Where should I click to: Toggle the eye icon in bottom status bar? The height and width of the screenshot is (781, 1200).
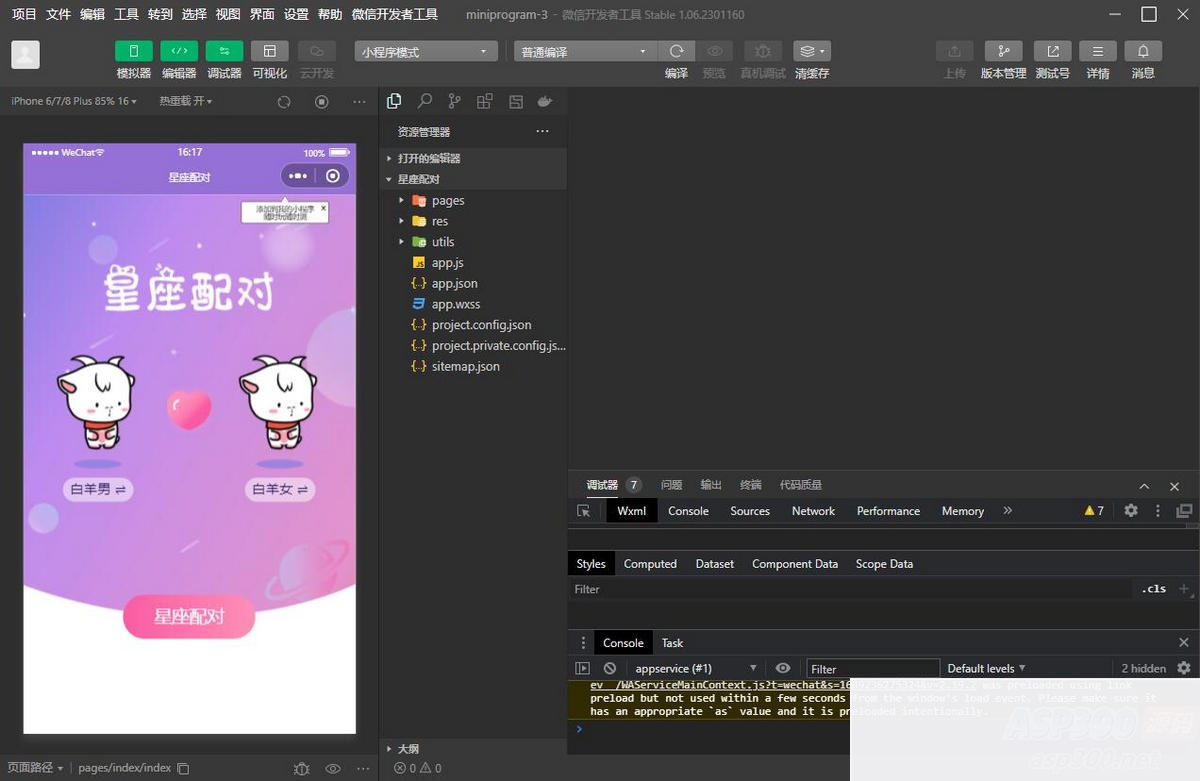pos(332,768)
